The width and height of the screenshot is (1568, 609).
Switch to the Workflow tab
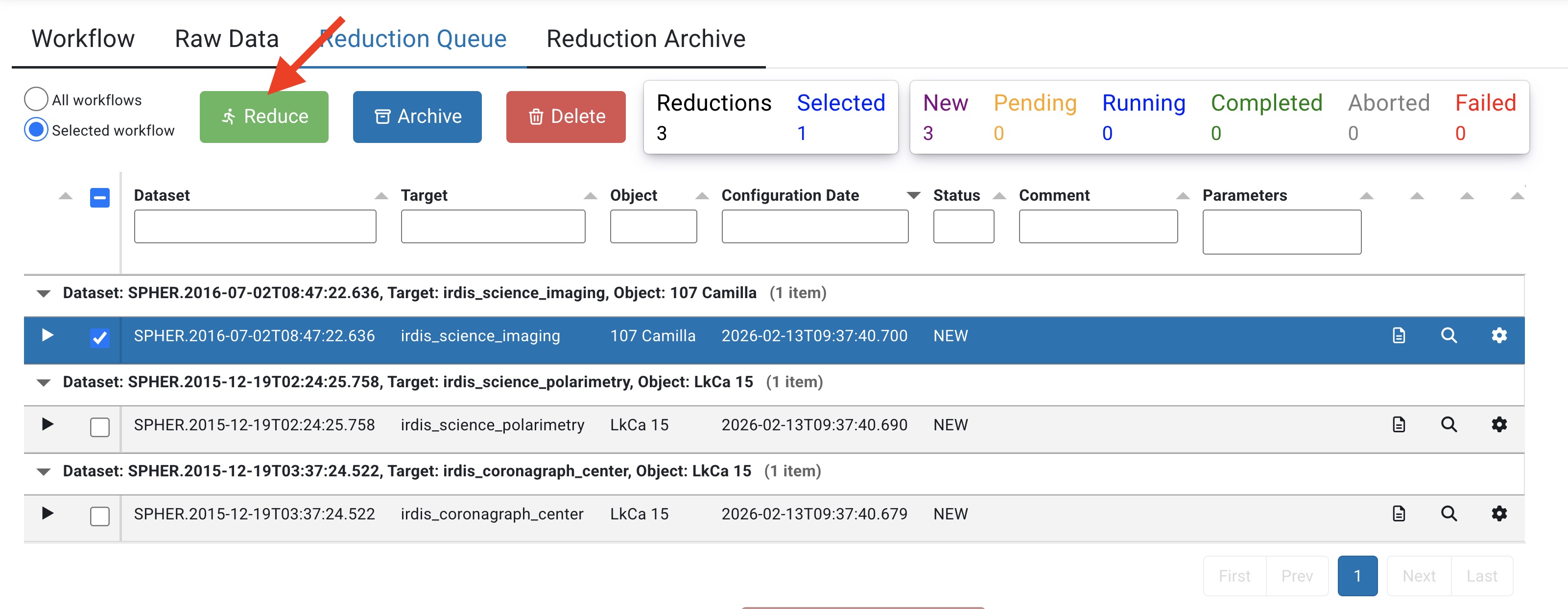[x=83, y=39]
